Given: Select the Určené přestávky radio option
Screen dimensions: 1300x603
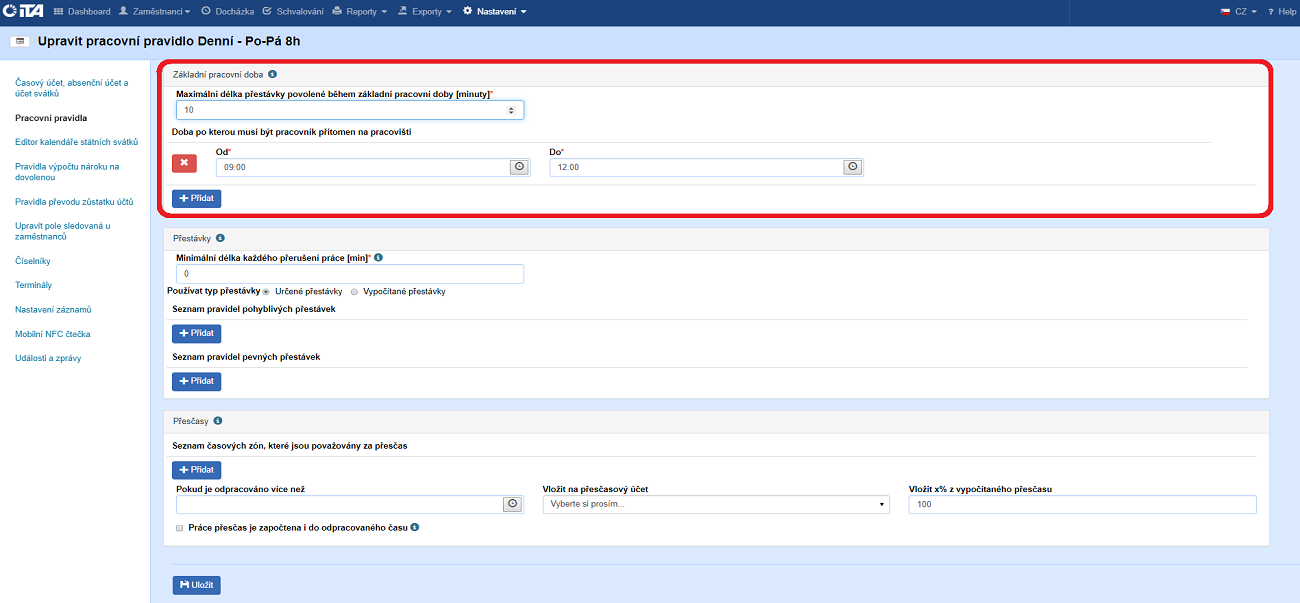Looking at the screenshot, I should 266,291.
